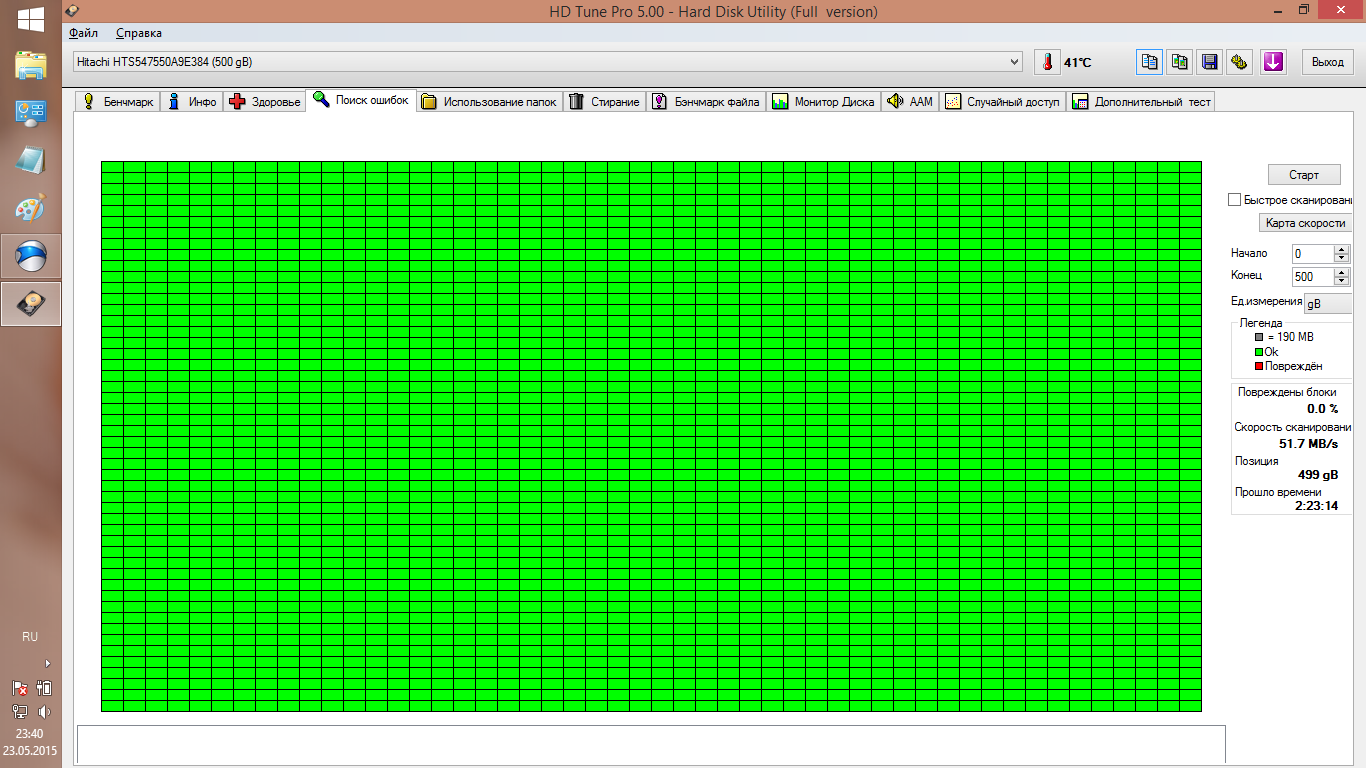Viewport: 1366px width, 768px height.
Task: Open Ед.измерения units dropdown
Action: point(1327,304)
